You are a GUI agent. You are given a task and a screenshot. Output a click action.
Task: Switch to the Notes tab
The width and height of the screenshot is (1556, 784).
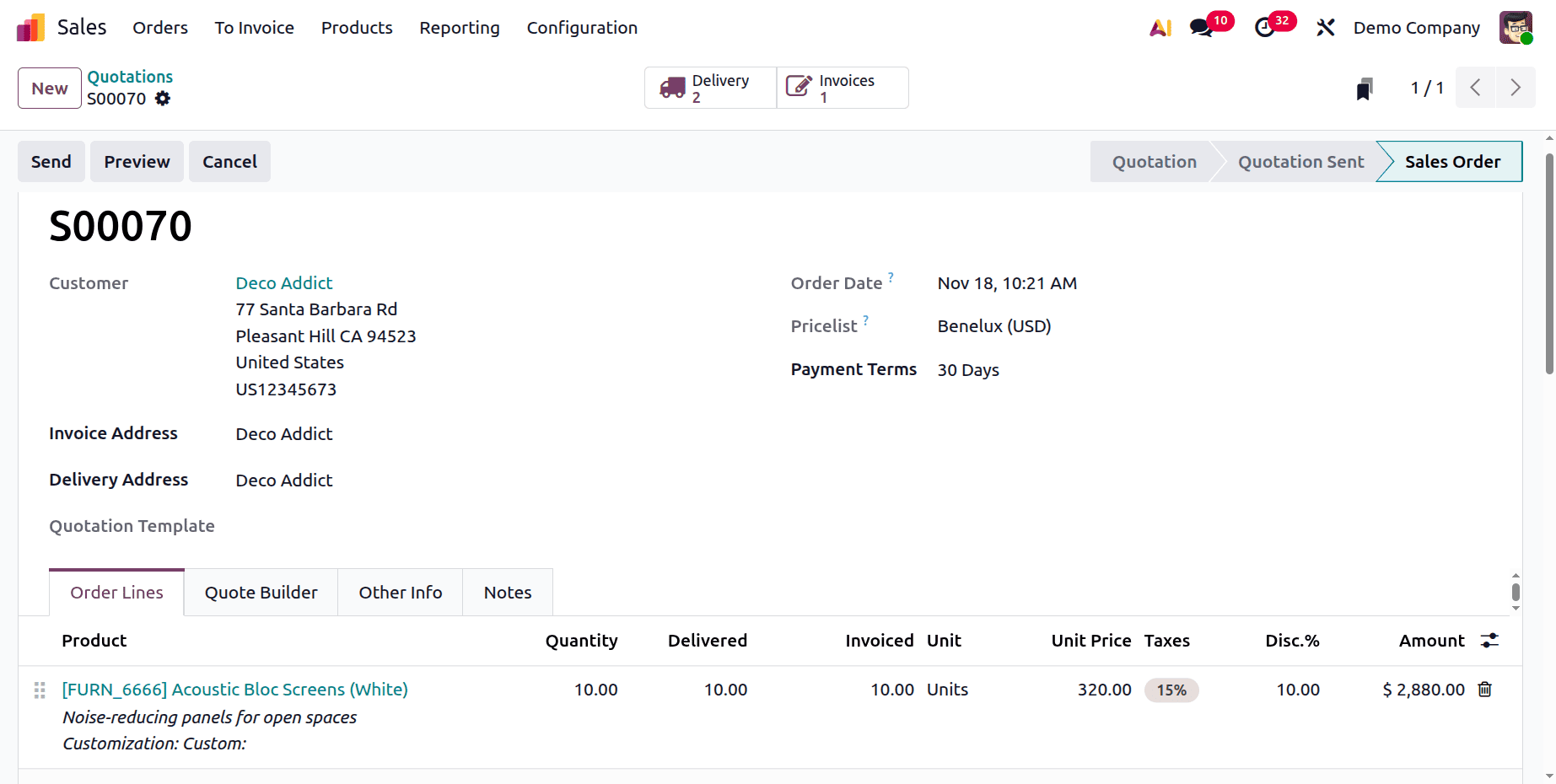pyautogui.click(x=507, y=592)
